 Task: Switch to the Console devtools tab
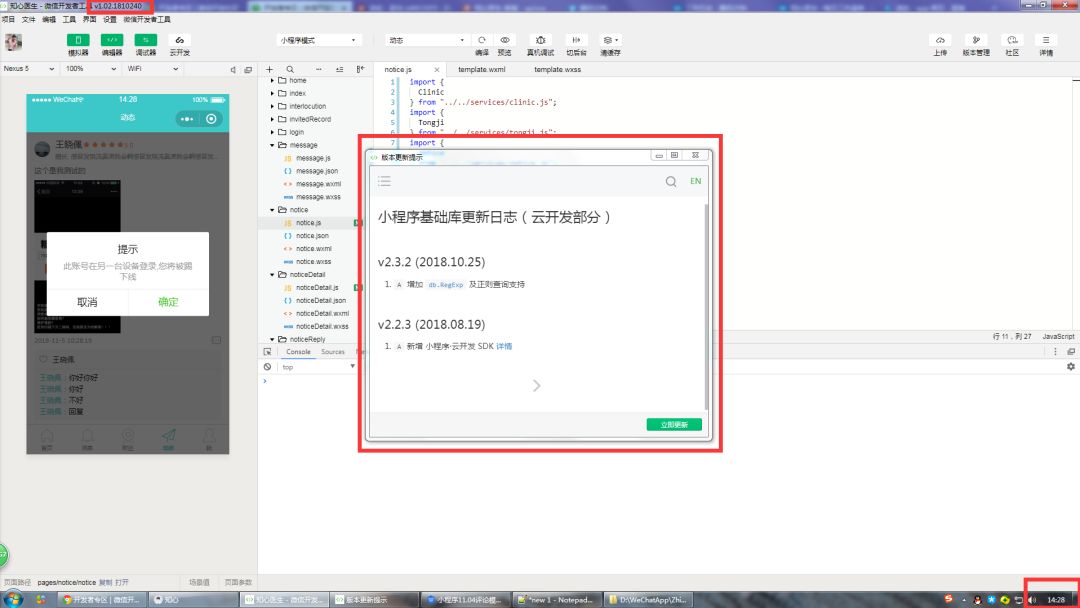click(x=298, y=352)
